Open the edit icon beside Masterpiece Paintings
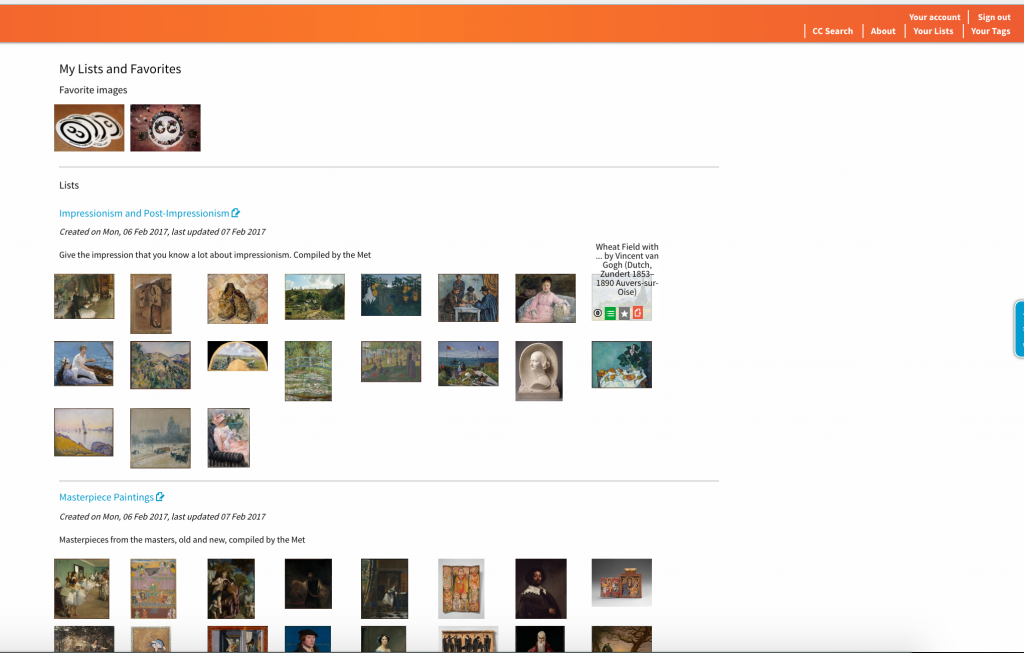This screenshot has width=1024, height=653. pyautogui.click(x=161, y=496)
